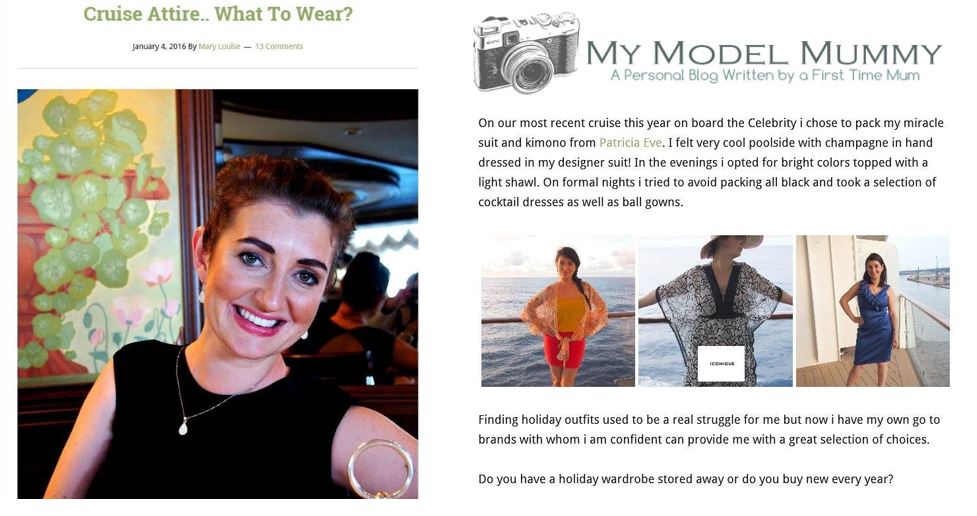Click the Finding holiday outfits paragraph
Screen dimensions: 977x516
point(709,429)
